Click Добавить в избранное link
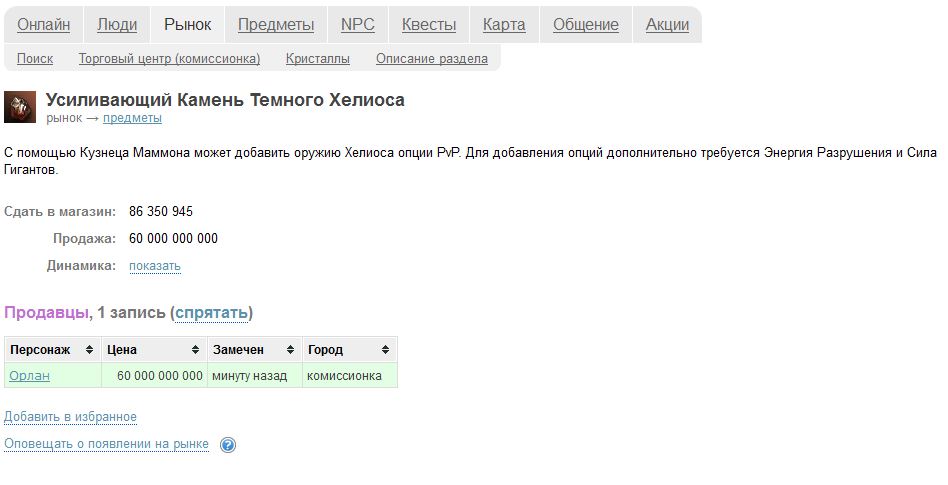Image resolution: width=948 pixels, height=485 pixels. [x=70, y=417]
